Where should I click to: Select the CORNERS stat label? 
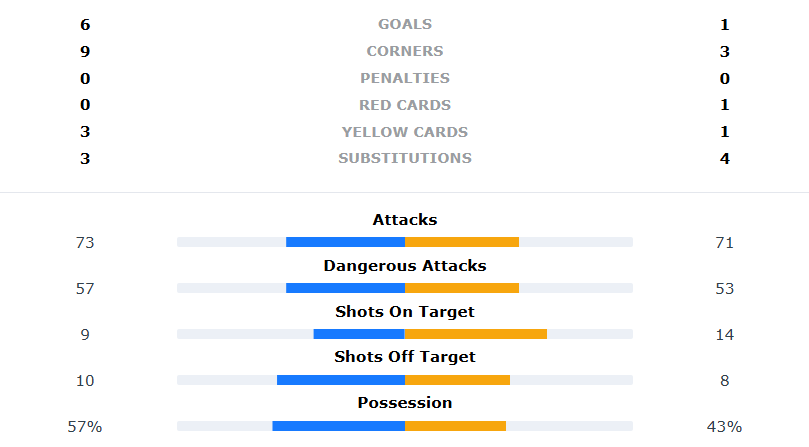click(x=404, y=51)
